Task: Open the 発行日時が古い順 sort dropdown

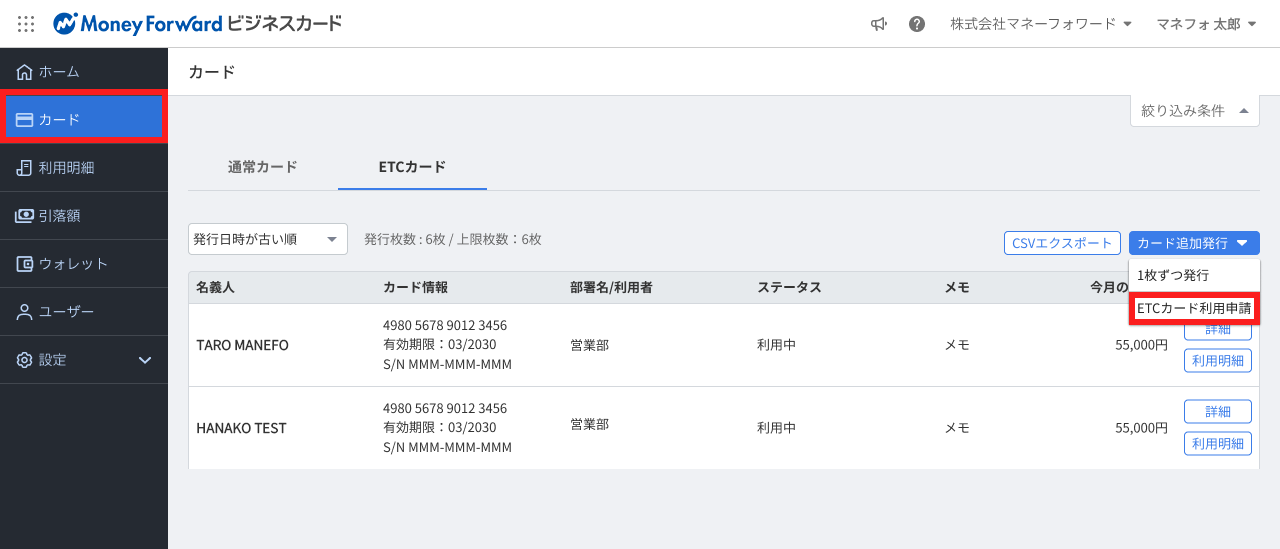Action: [267, 240]
